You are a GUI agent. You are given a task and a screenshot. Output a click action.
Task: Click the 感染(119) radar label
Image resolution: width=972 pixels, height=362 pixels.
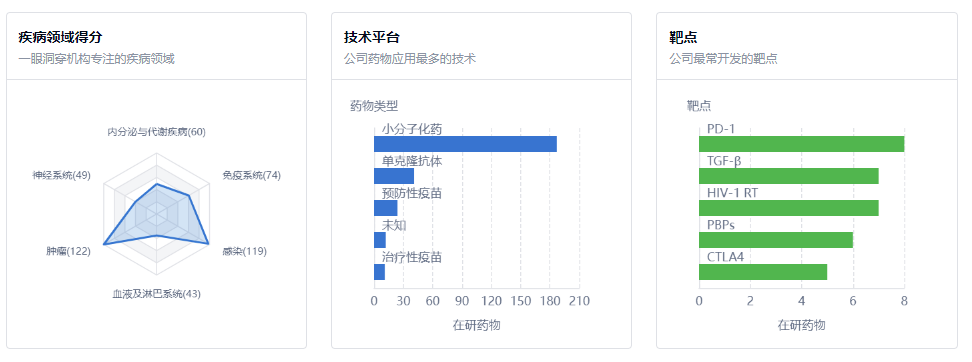pyautogui.click(x=244, y=251)
